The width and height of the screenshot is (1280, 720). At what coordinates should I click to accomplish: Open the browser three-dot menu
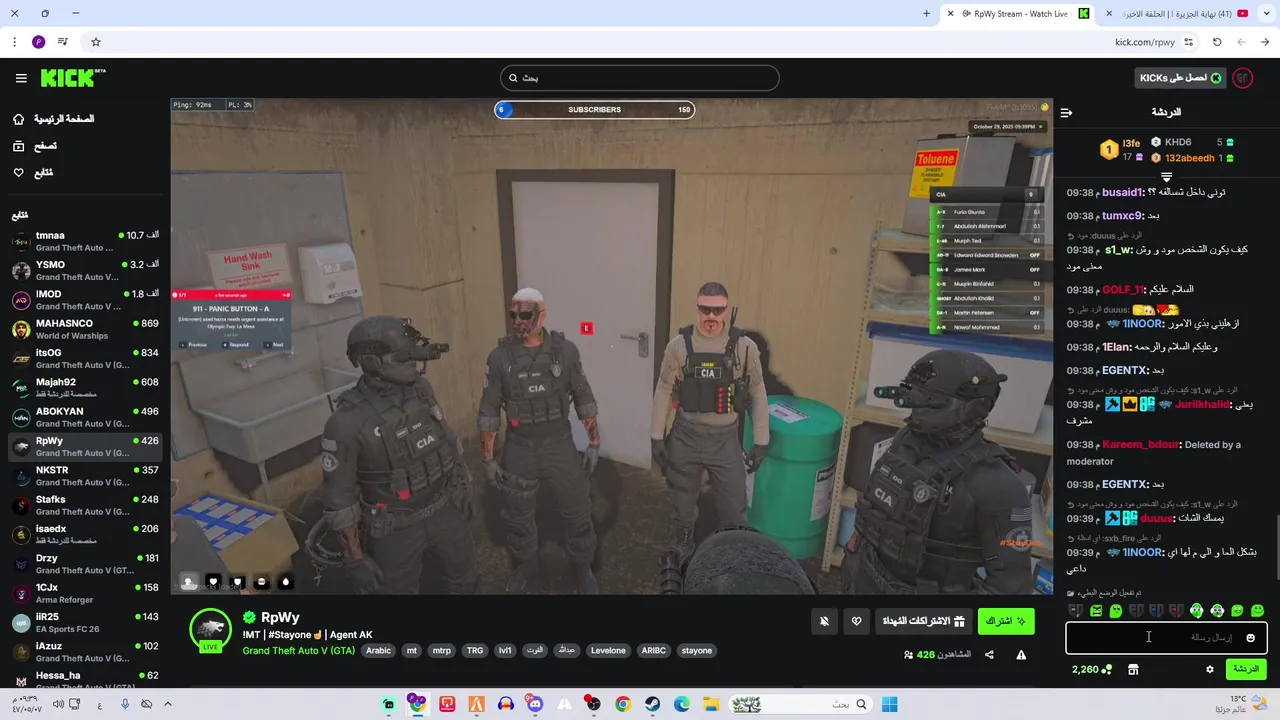click(14, 42)
